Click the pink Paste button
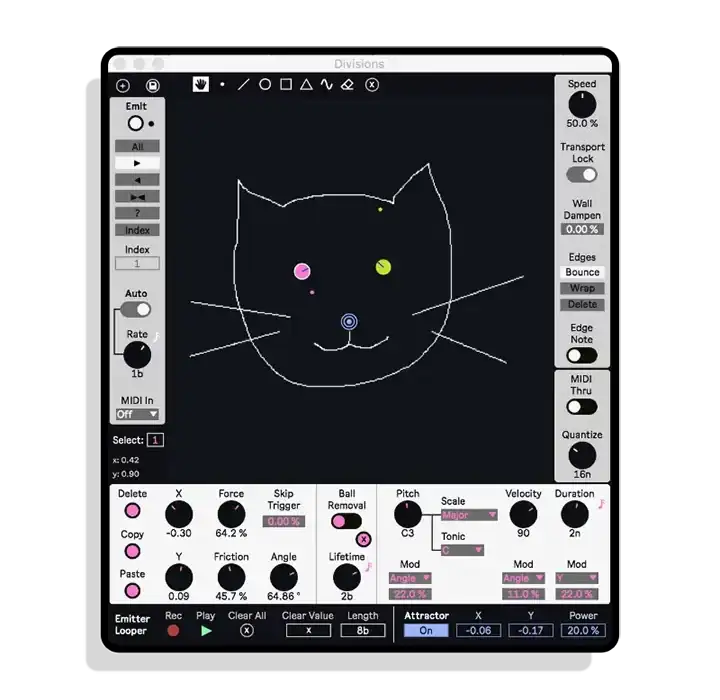 tap(132, 591)
